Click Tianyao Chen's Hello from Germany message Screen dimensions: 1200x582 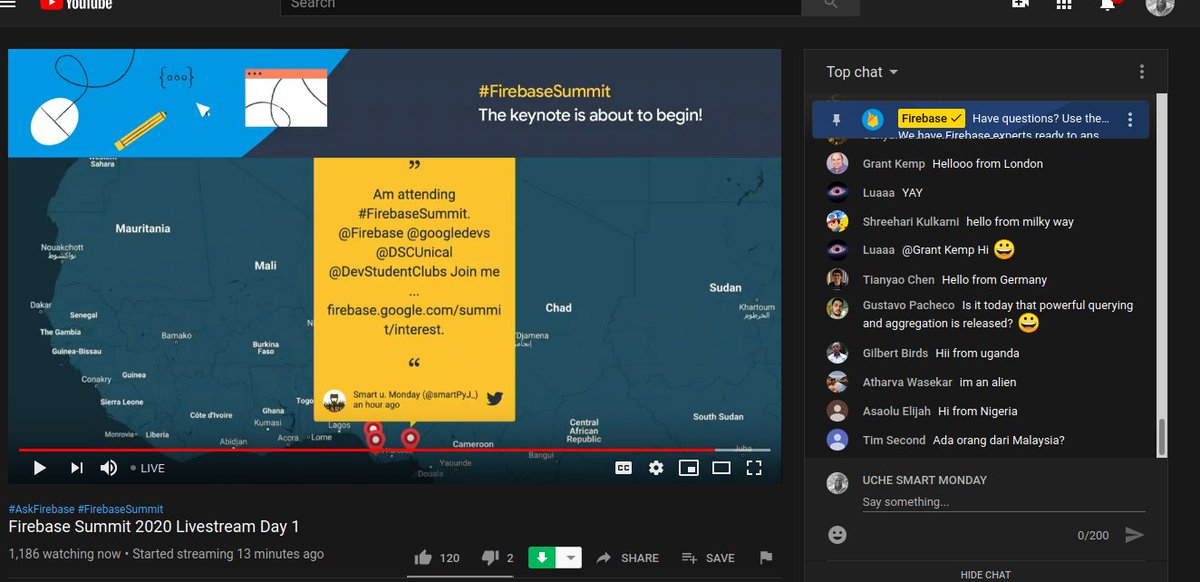tap(994, 280)
